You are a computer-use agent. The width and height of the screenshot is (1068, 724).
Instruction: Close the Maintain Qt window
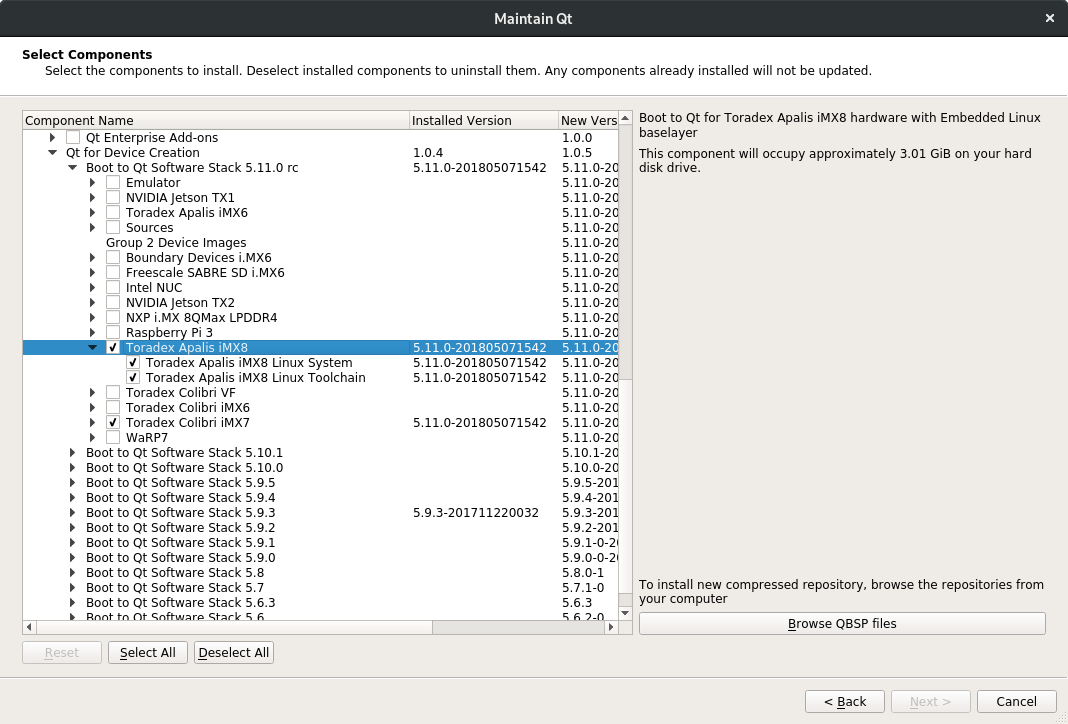(1050, 18)
